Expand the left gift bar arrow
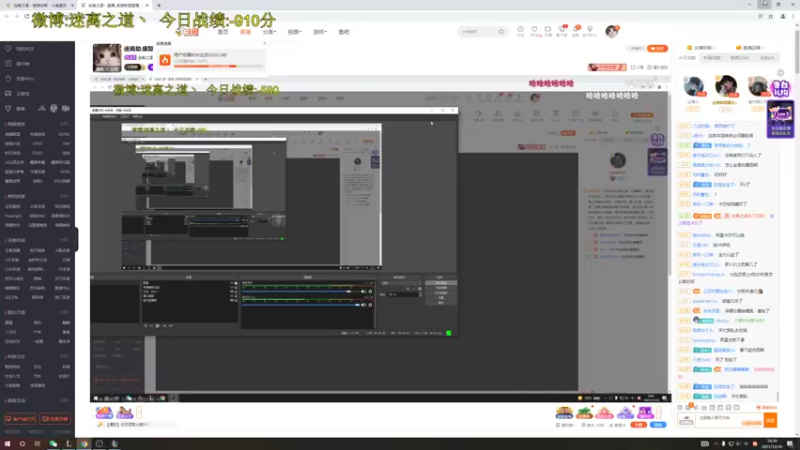Viewport: 800px width, 450px height. 139,412
